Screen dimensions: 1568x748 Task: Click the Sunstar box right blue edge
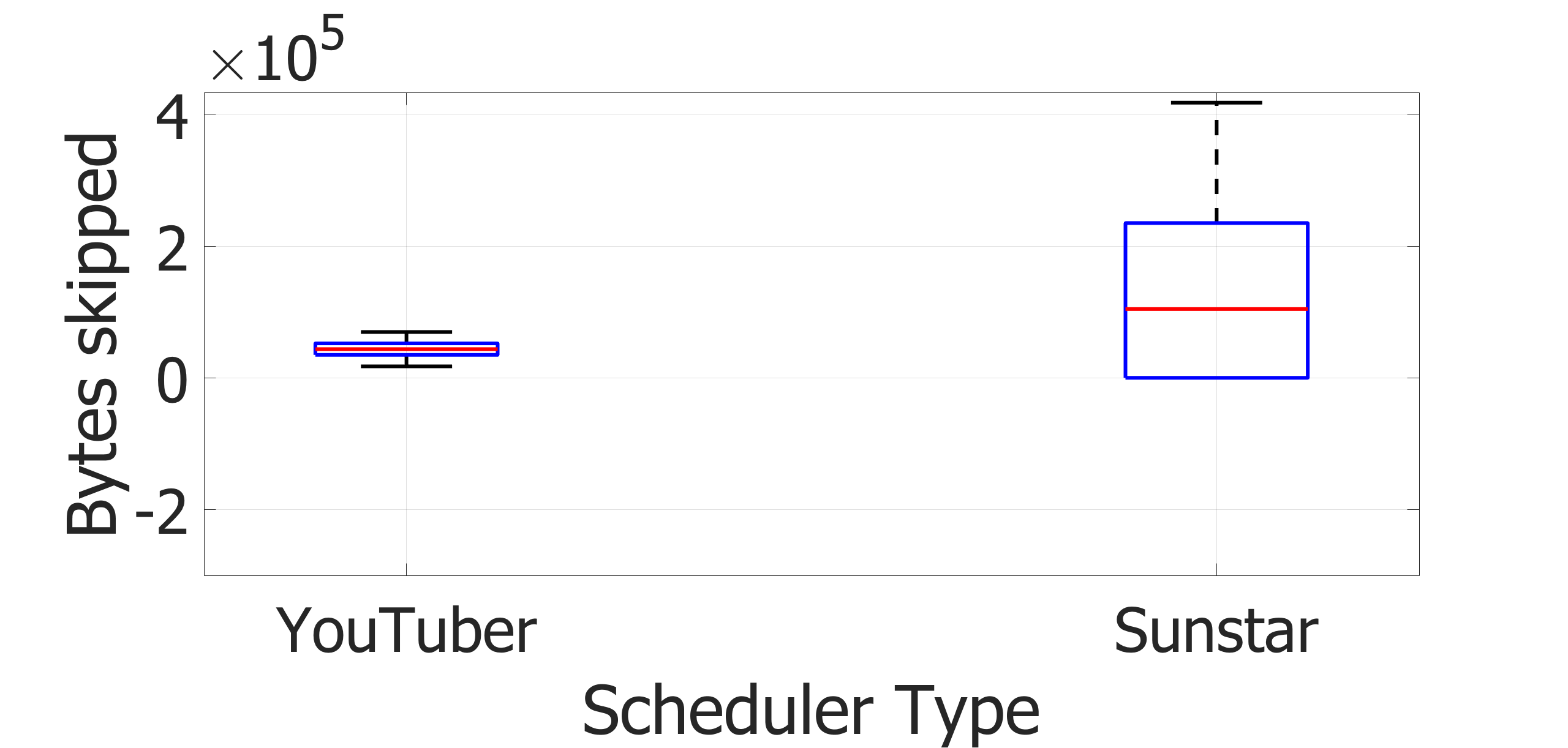pyautogui.click(x=1308, y=300)
